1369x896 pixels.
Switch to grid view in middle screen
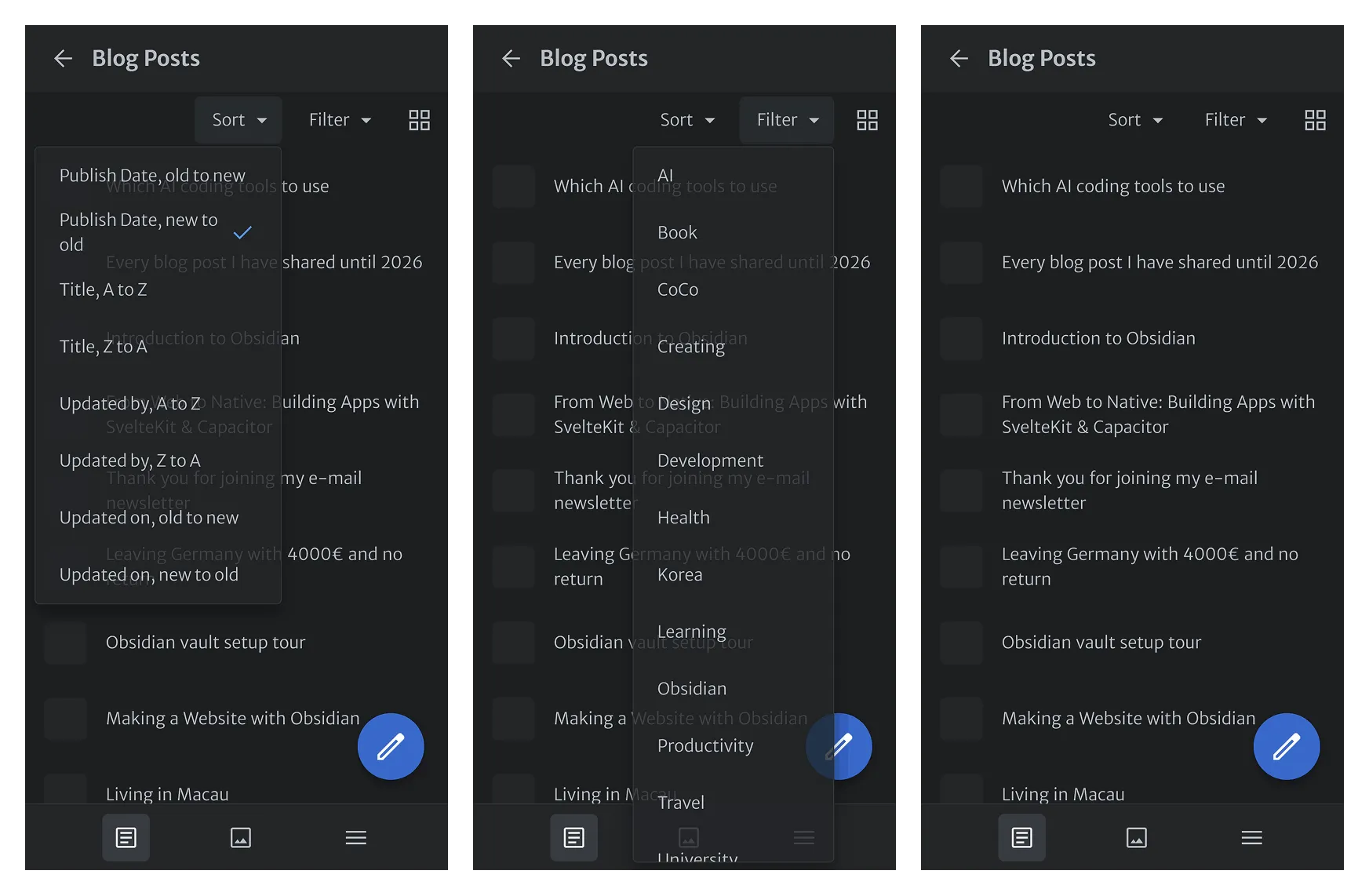pyautogui.click(x=867, y=120)
